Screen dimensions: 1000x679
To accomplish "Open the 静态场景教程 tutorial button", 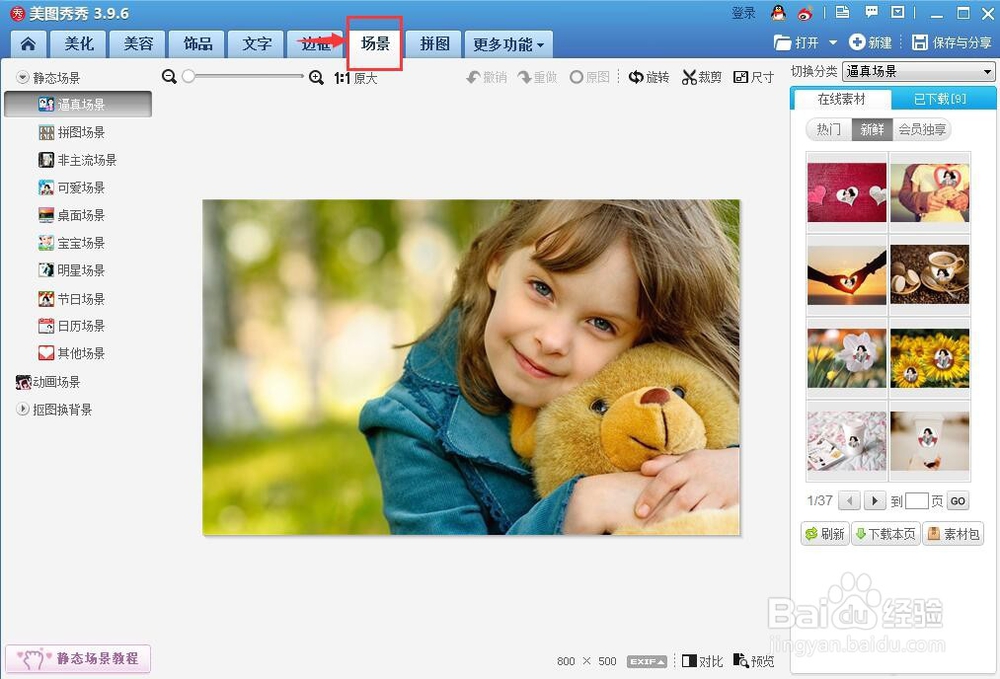I will pos(78,659).
